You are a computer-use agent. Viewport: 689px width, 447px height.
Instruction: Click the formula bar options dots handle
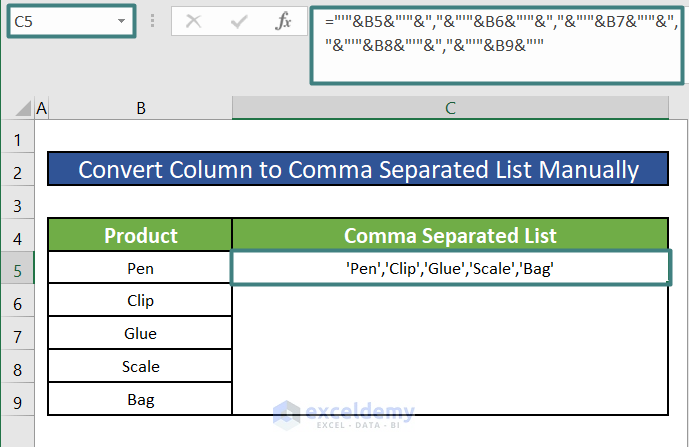point(153,21)
